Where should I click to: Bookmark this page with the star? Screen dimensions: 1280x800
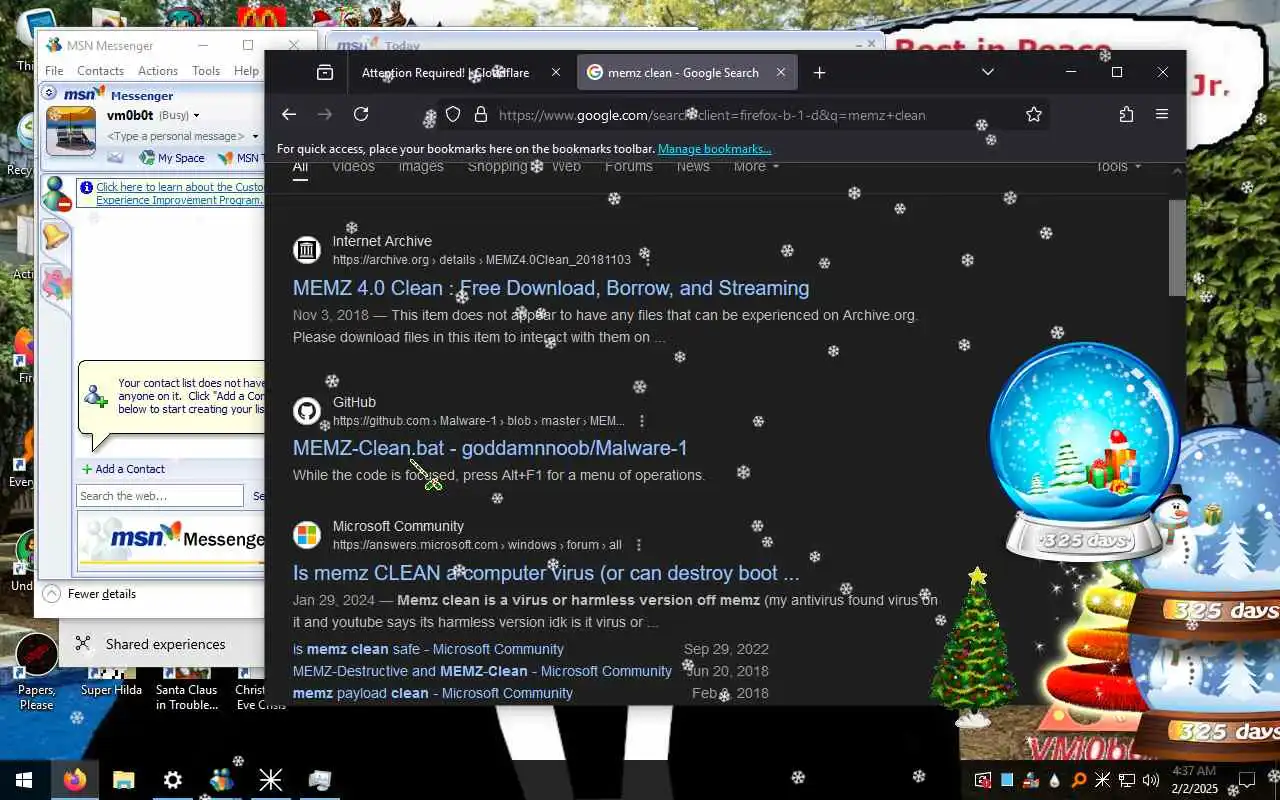pos(1034,115)
